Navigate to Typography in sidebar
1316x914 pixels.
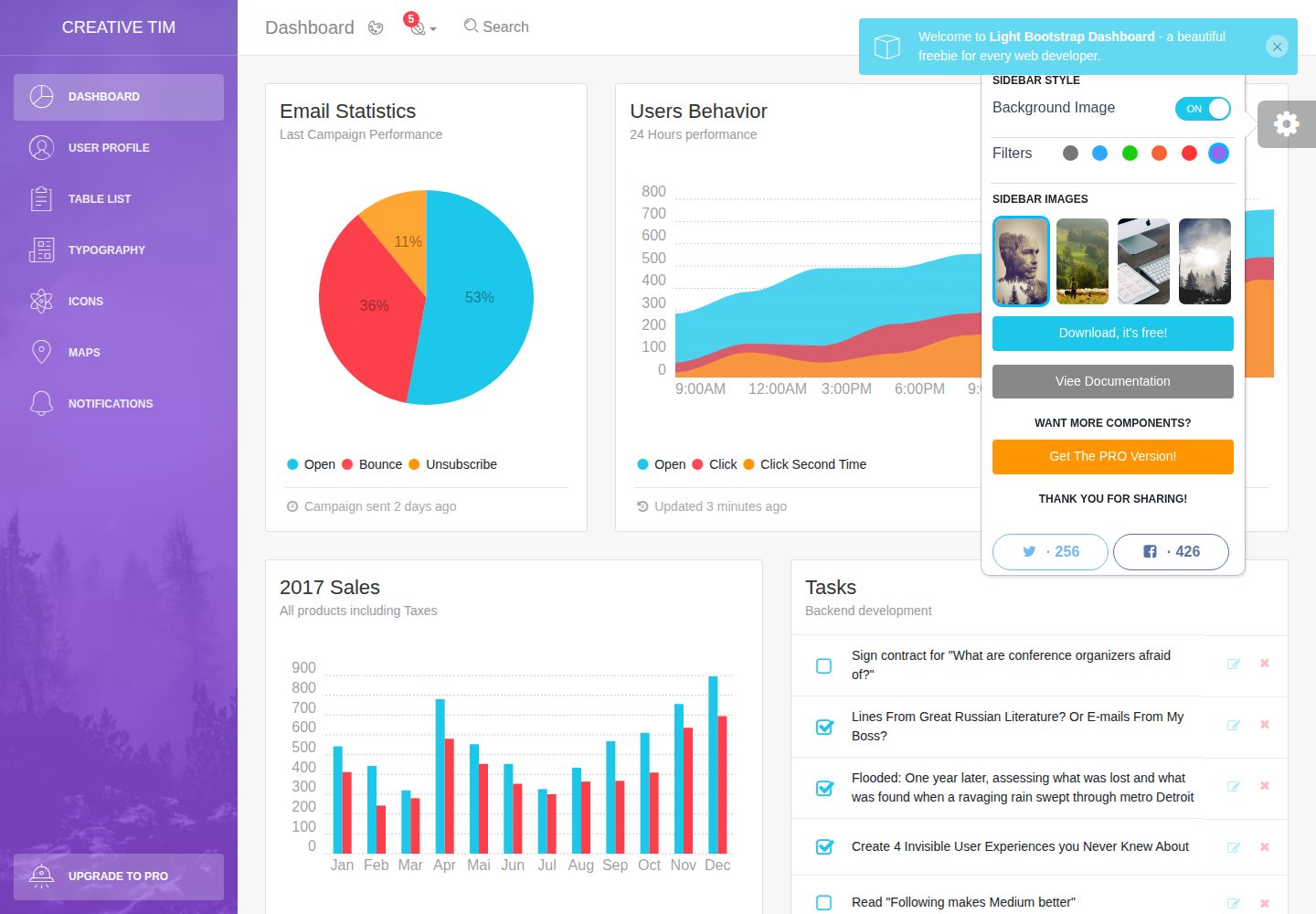coord(119,250)
